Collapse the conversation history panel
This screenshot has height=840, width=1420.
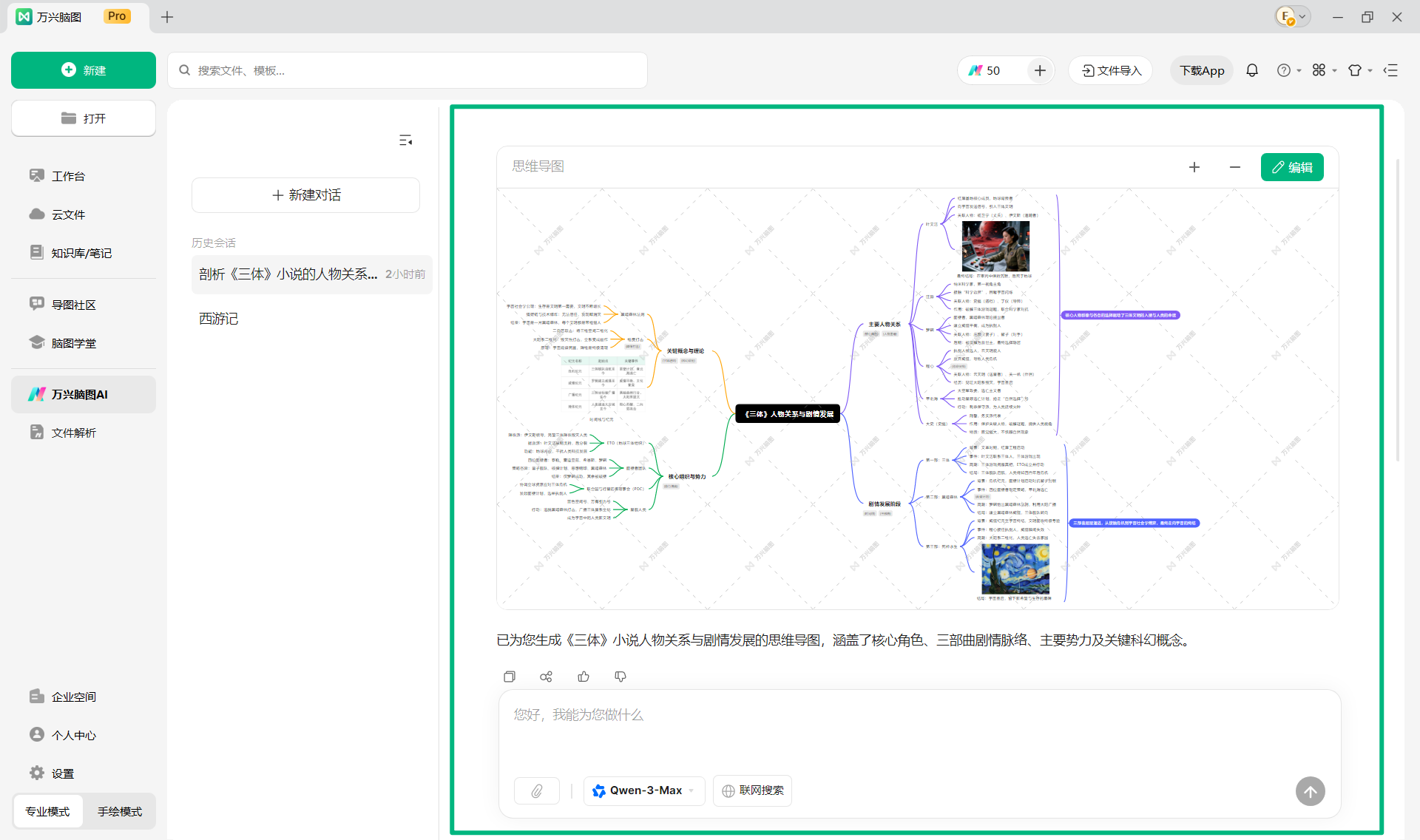click(x=405, y=140)
